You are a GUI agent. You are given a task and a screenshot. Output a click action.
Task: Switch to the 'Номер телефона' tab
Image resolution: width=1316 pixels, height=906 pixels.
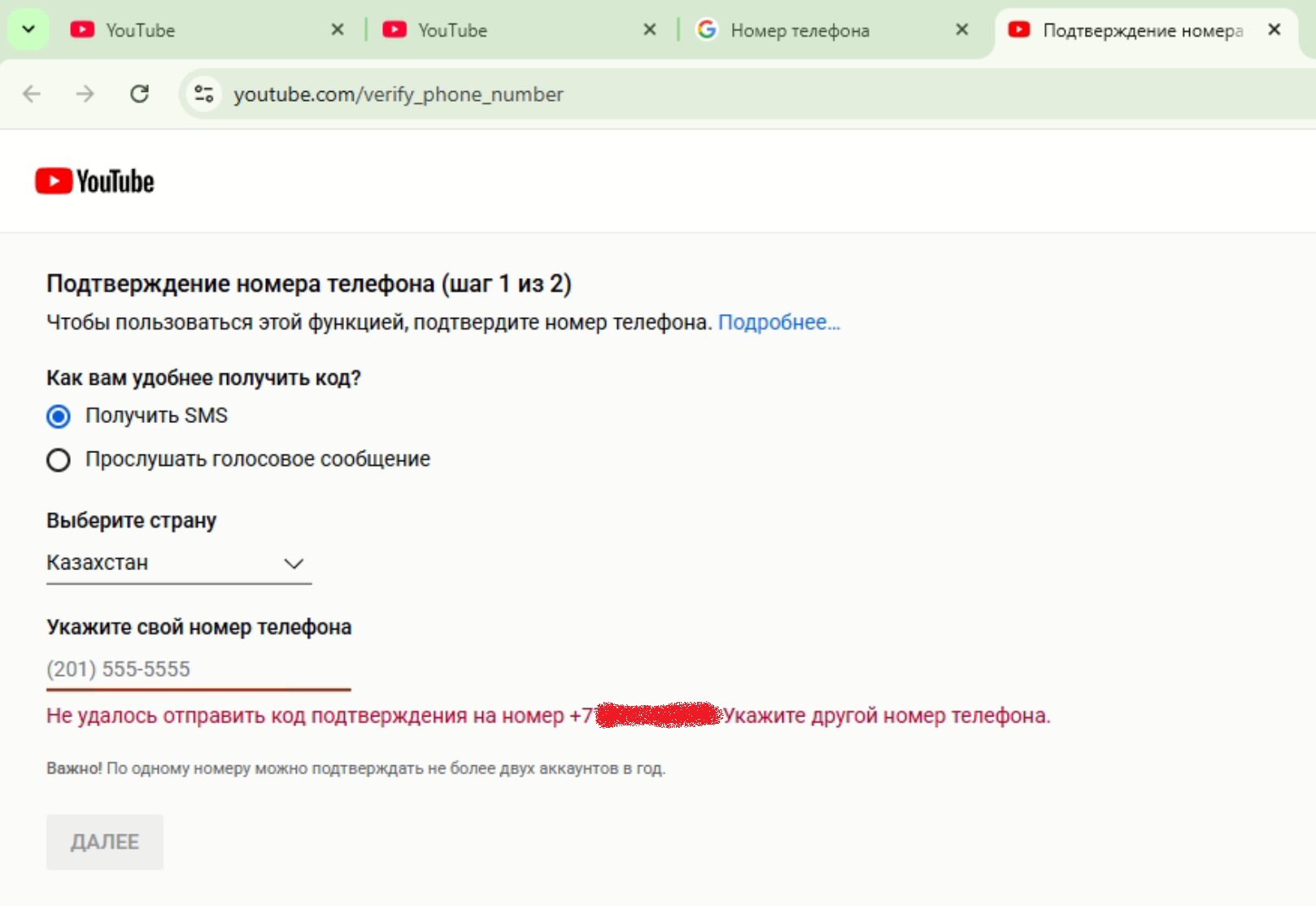[833, 30]
